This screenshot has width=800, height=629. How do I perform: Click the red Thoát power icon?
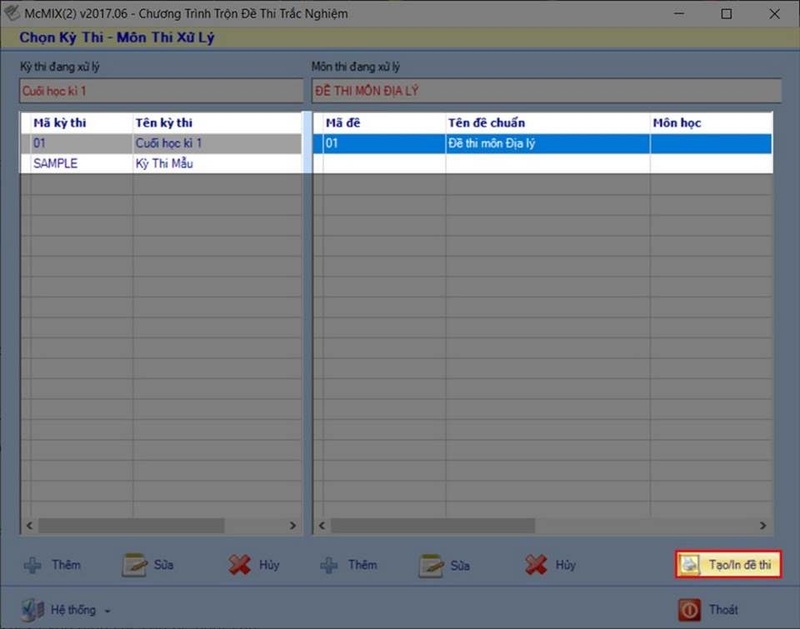pyautogui.click(x=689, y=610)
